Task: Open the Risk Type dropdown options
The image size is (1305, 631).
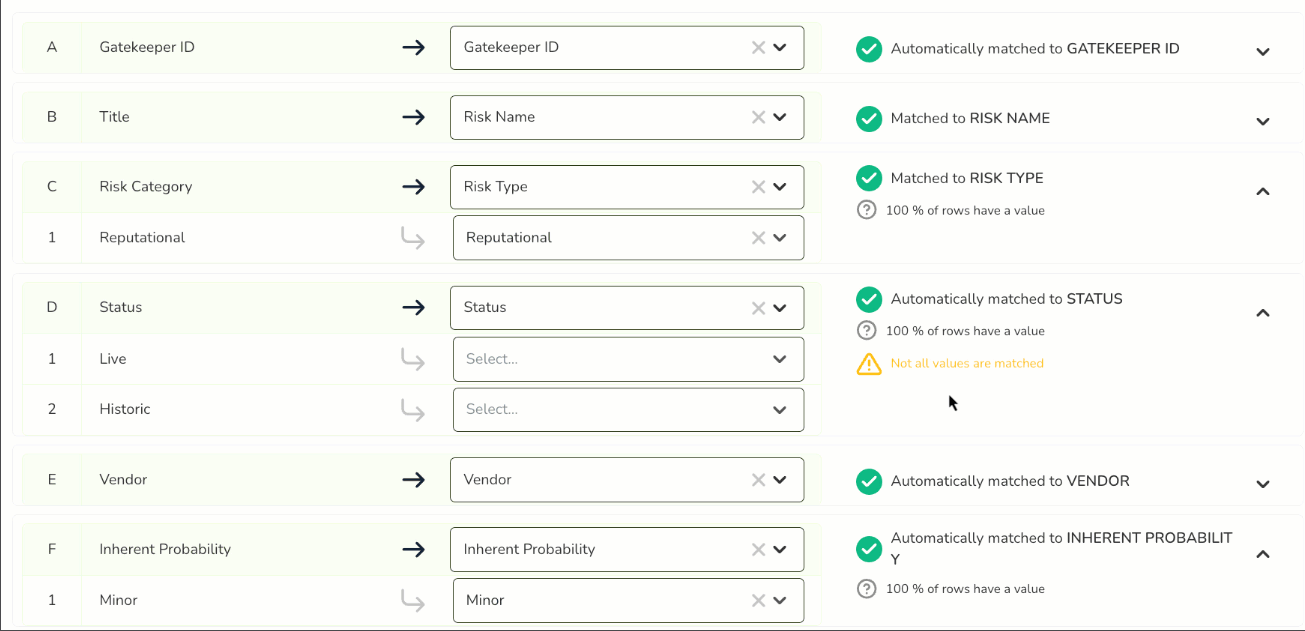Action: click(x=781, y=187)
